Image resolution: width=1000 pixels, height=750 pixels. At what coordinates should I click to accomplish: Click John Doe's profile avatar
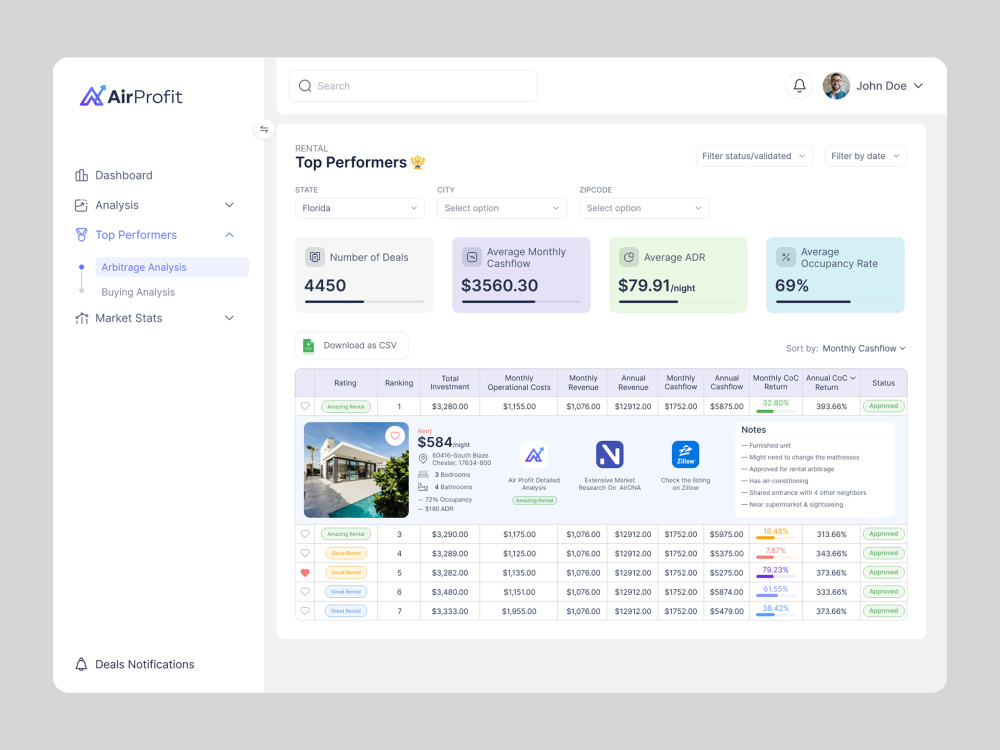coord(835,85)
